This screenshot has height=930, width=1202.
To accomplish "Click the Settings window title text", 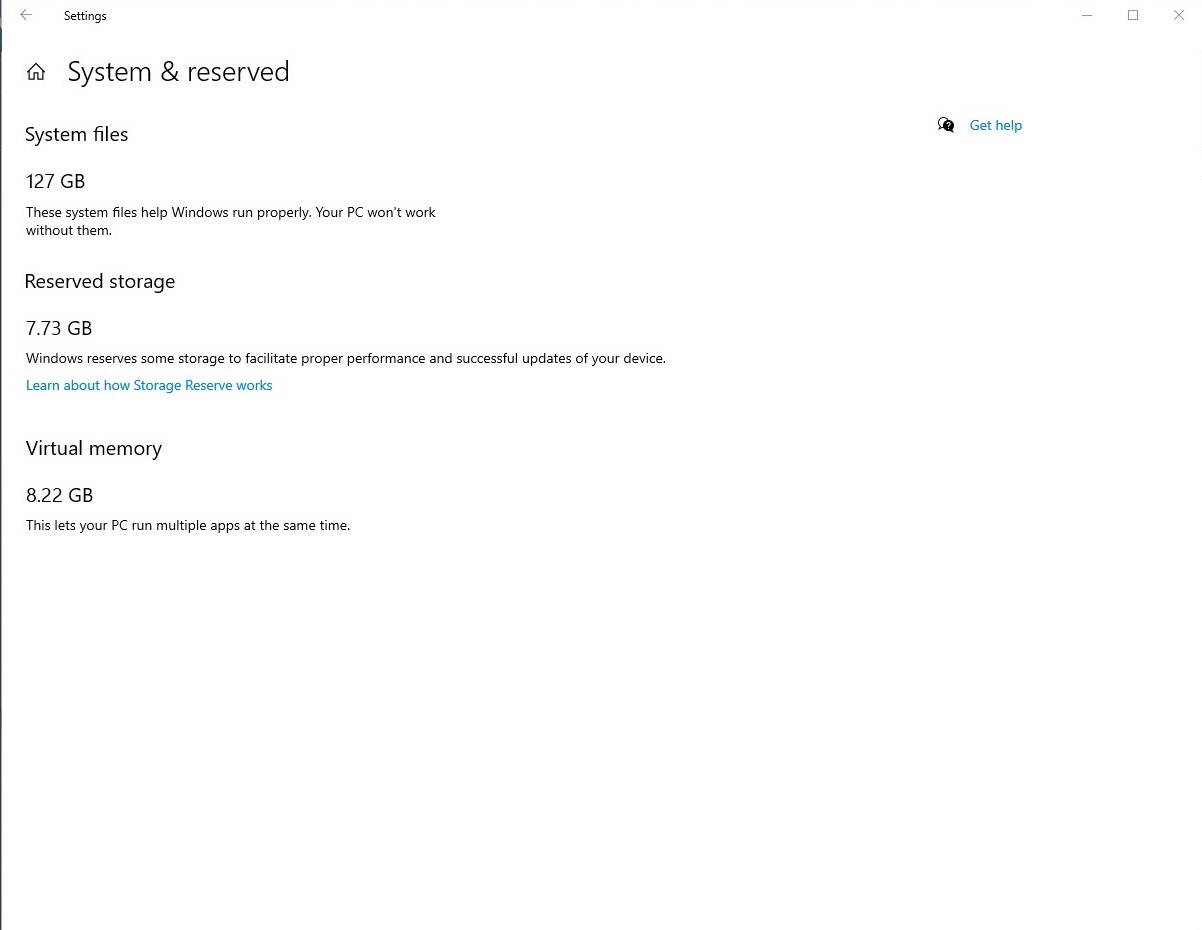I will [85, 16].
